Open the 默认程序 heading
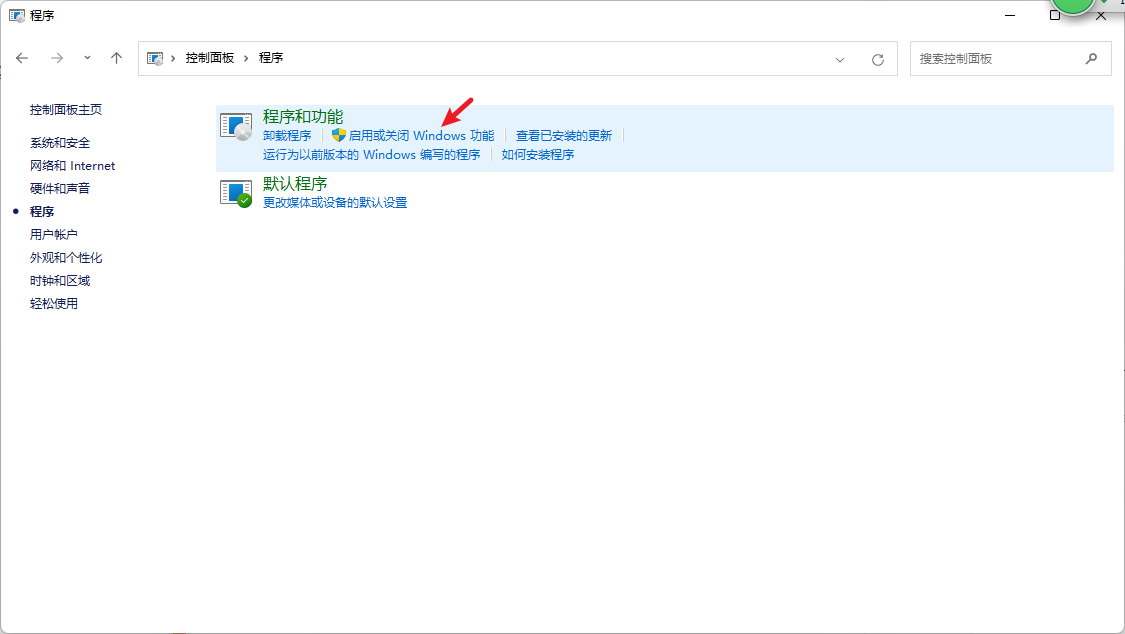 [x=295, y=184]
